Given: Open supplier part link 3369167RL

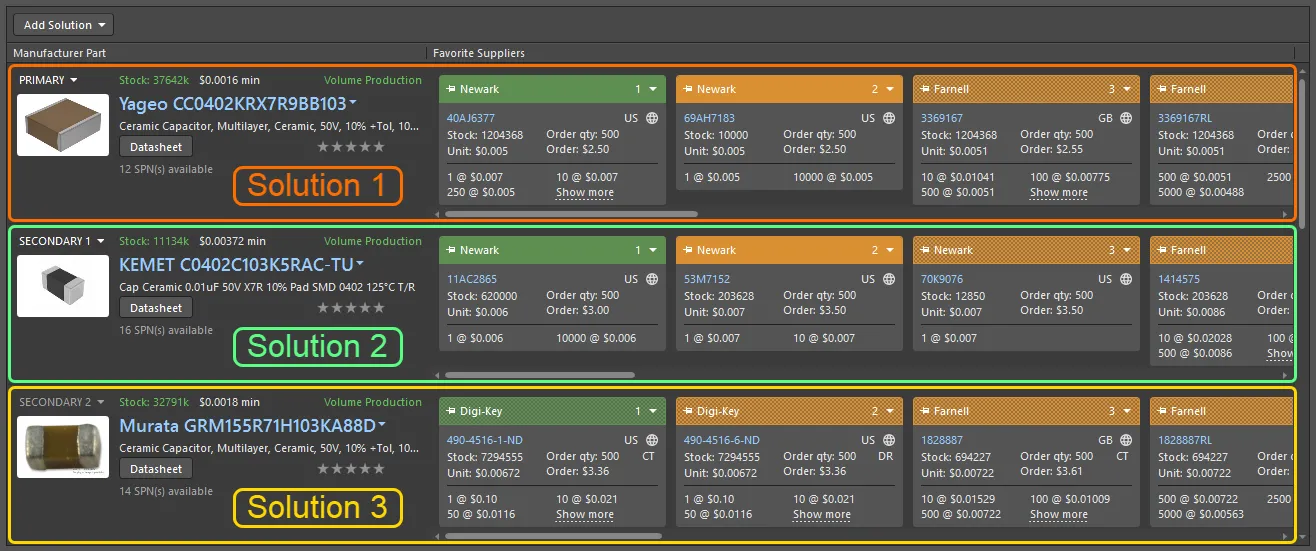Looking at the screenshot, I should click(1184, 118).
